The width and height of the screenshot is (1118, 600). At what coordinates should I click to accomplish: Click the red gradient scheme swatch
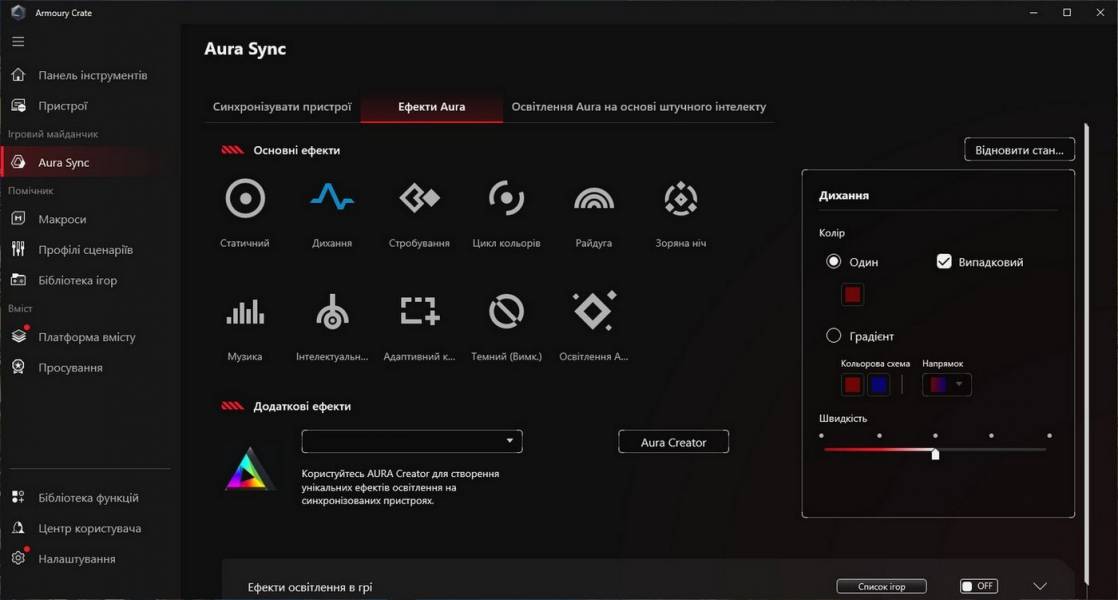pos(852,385)
